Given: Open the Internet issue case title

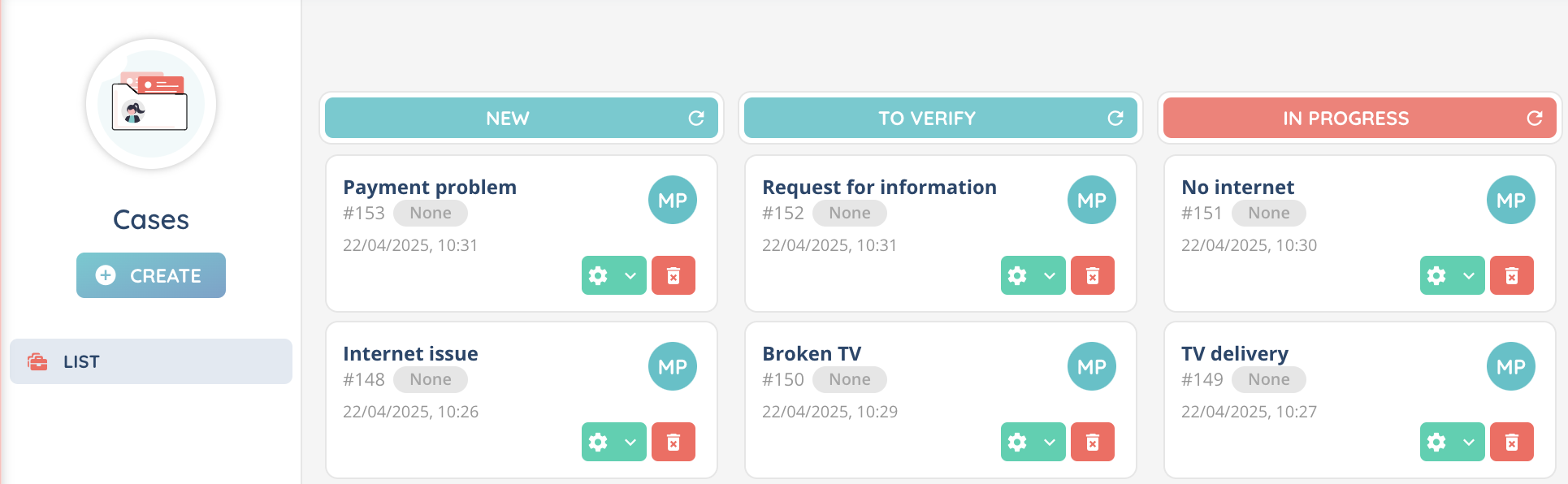Looking at the screenshot, I should coord(410,354).
